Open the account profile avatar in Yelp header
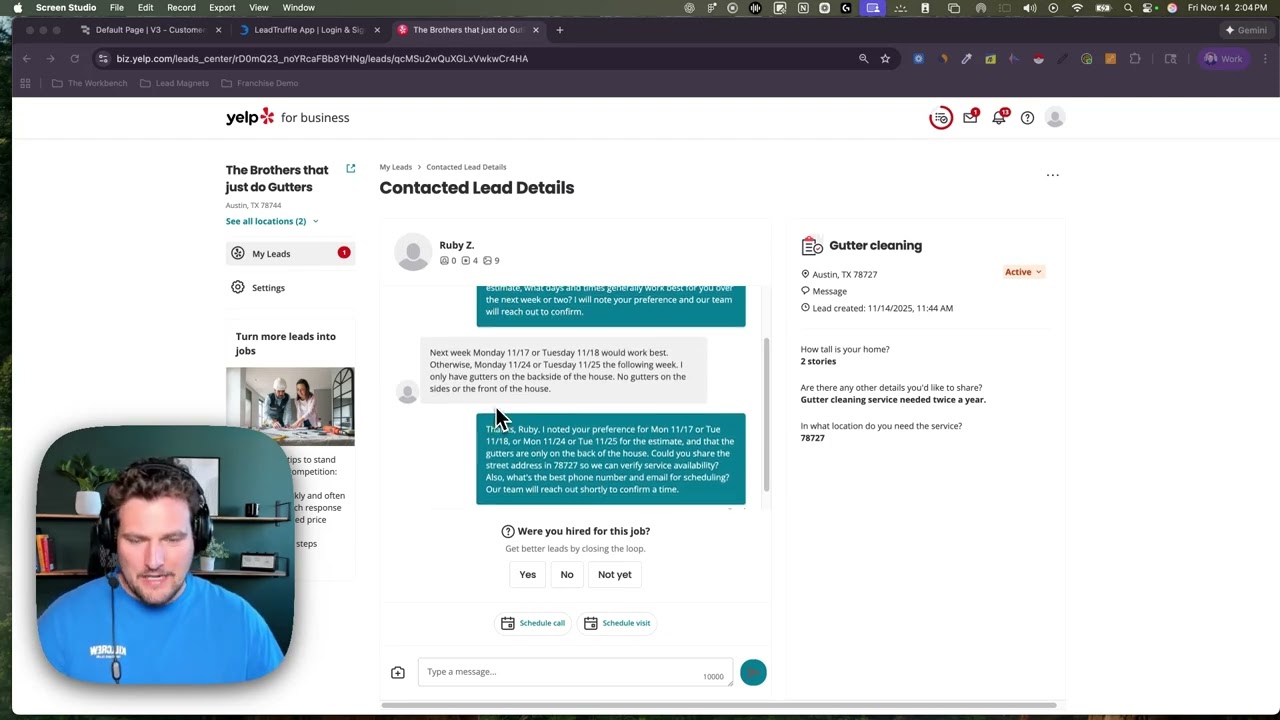Screen dimensions: 1280x720 pyautogui.click(x=1055, y=117)
